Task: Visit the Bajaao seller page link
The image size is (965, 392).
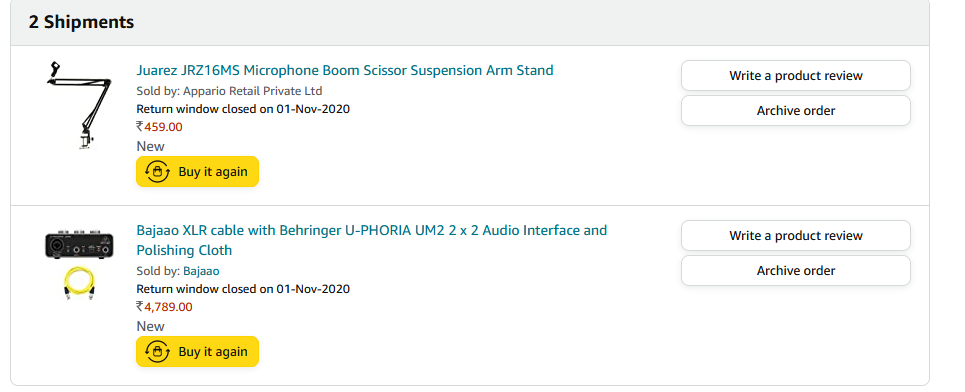Action: click(201, 271)
